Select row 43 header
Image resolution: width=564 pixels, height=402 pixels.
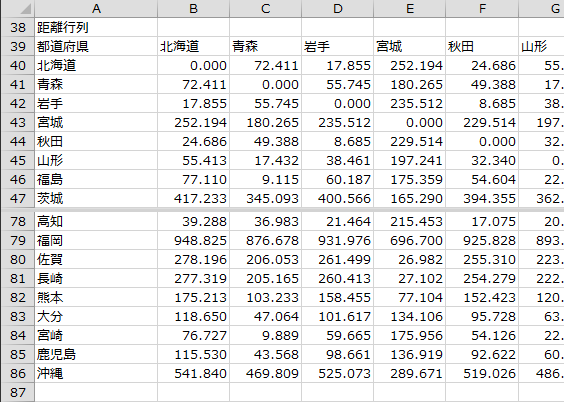click(17, 123)
